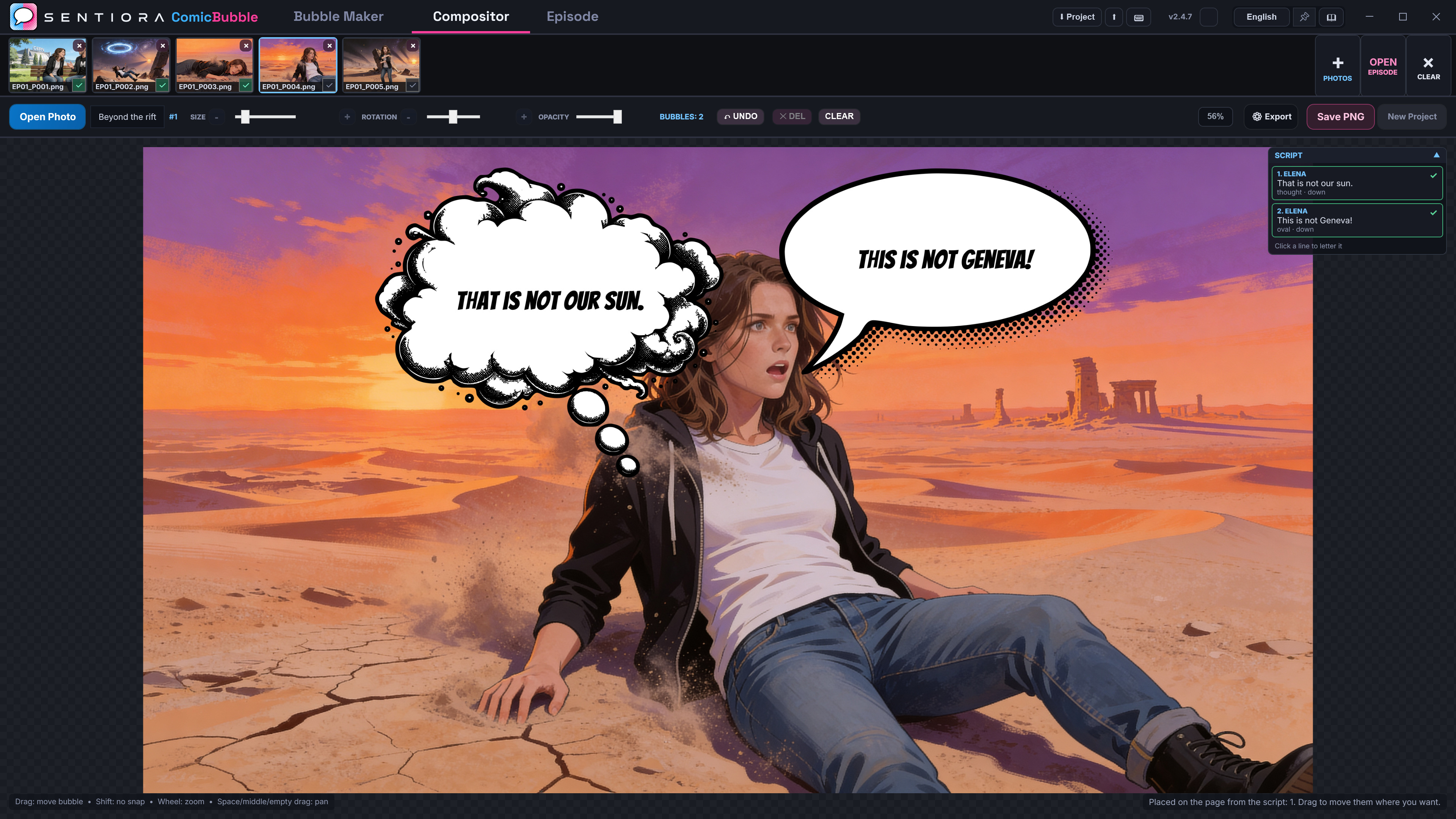The image size is (1456, 819).
Task: Click the 56% zoom level box
Action: [x=1215, y=116]
